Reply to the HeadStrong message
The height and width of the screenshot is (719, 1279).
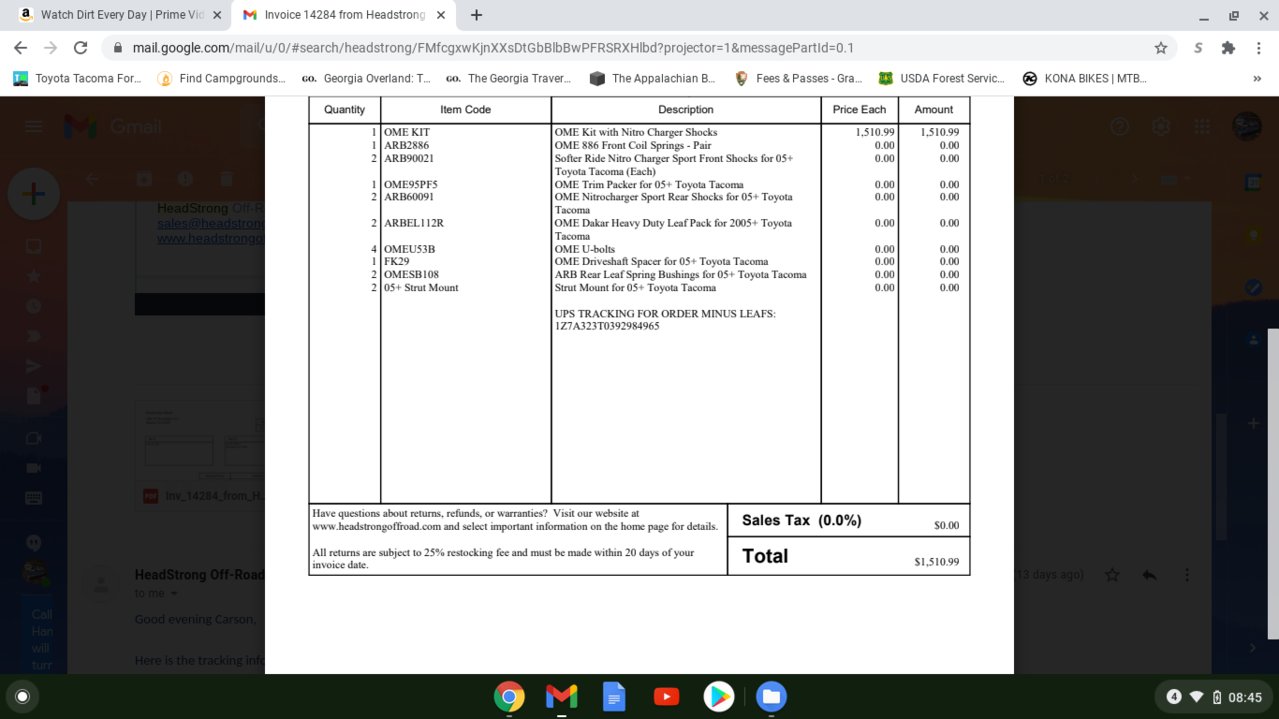click(x=1149, y=575)
